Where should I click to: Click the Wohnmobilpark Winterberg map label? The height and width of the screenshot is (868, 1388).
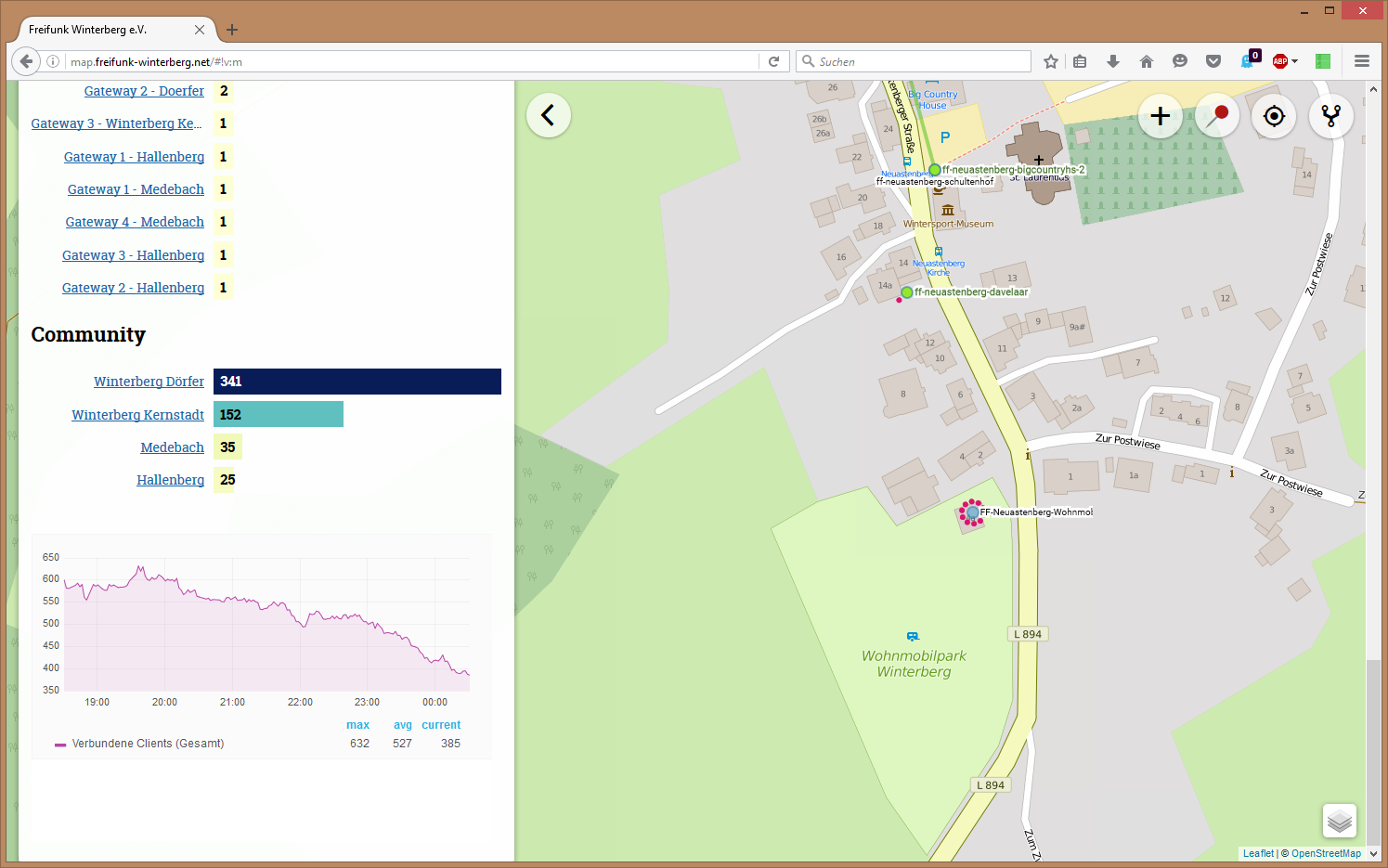[914, 664]
